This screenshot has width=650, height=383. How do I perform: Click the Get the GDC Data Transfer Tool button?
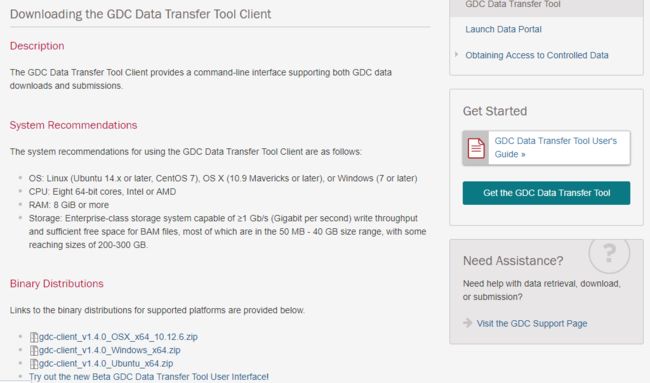546,193
